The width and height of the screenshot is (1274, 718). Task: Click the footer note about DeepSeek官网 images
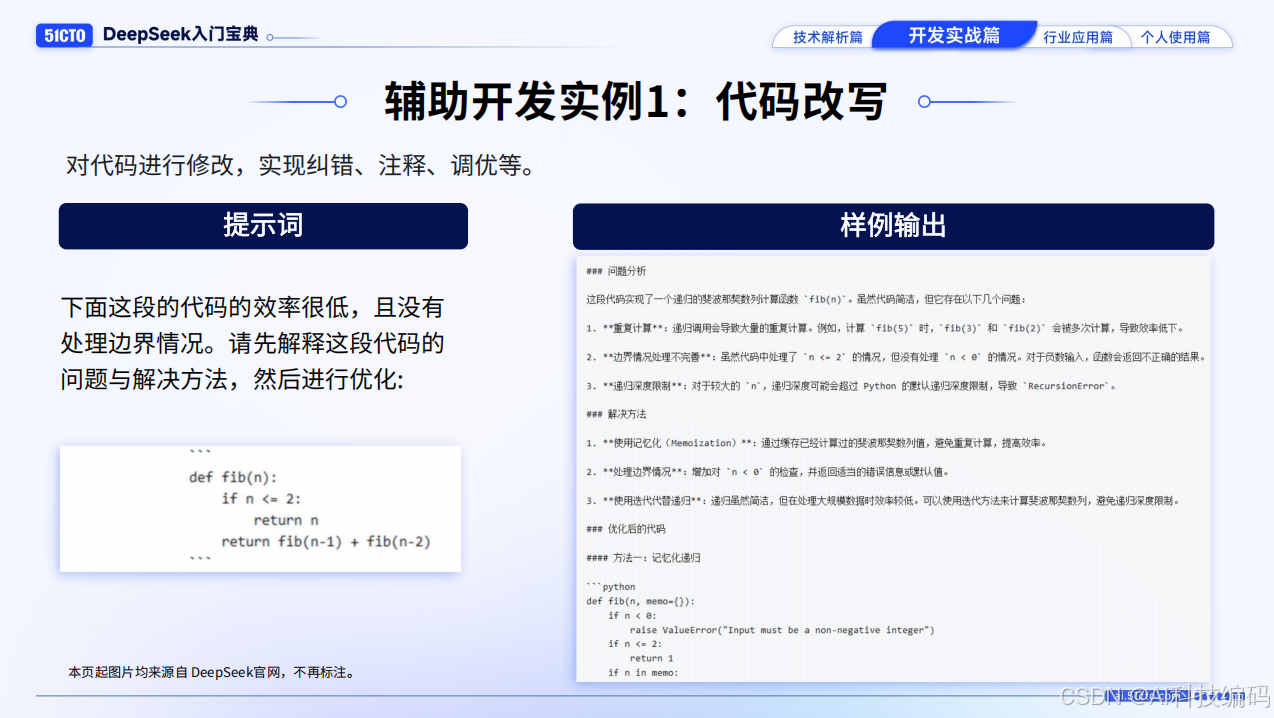pos(211,672)
